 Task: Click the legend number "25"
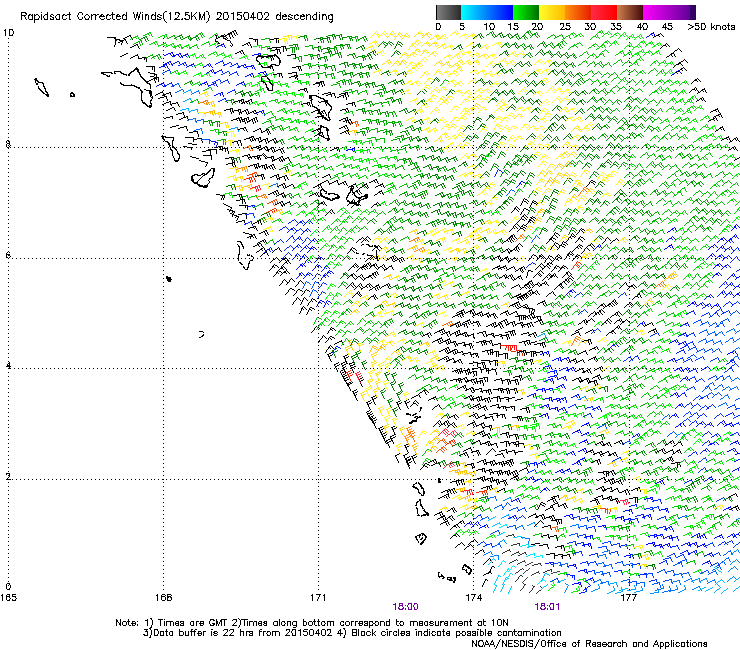(565, 27)
